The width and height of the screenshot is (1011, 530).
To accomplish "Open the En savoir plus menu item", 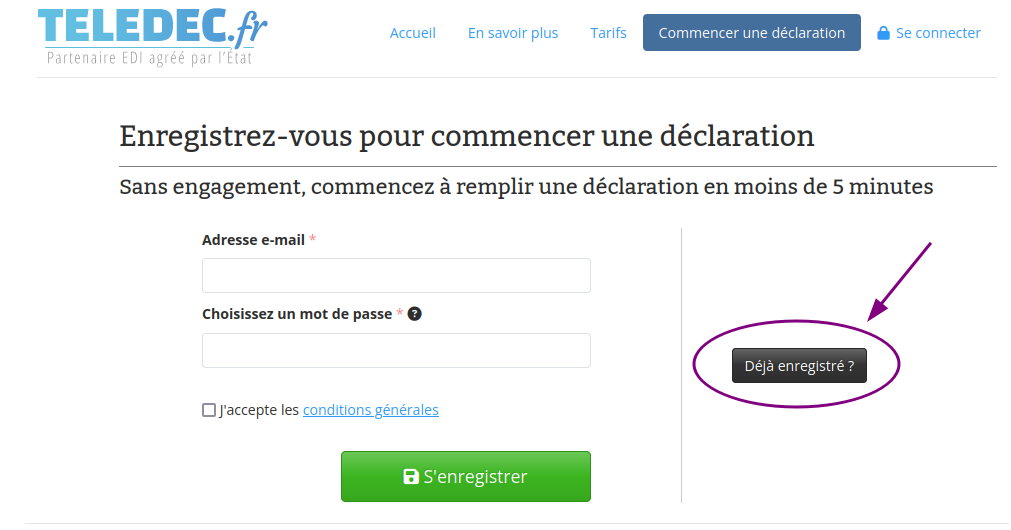I will click(x=513, y=33).
